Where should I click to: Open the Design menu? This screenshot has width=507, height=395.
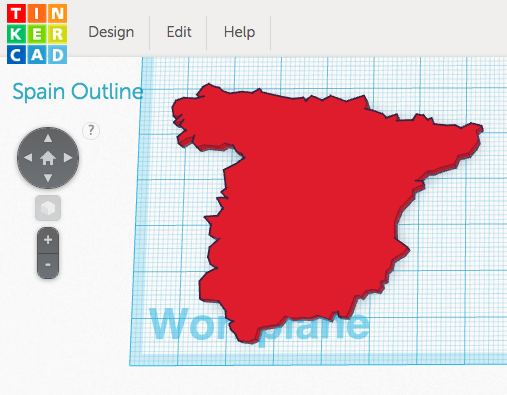[x=111, y=32]
